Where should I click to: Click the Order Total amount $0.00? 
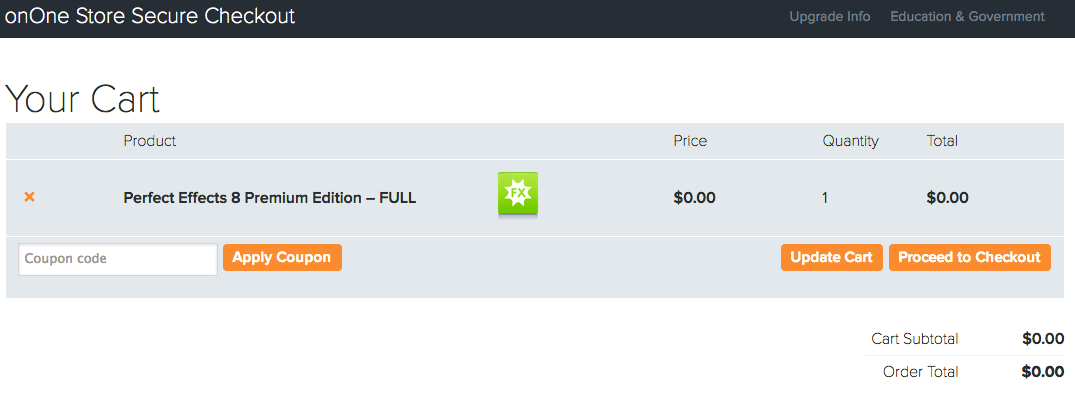(x=1043, y=372)
